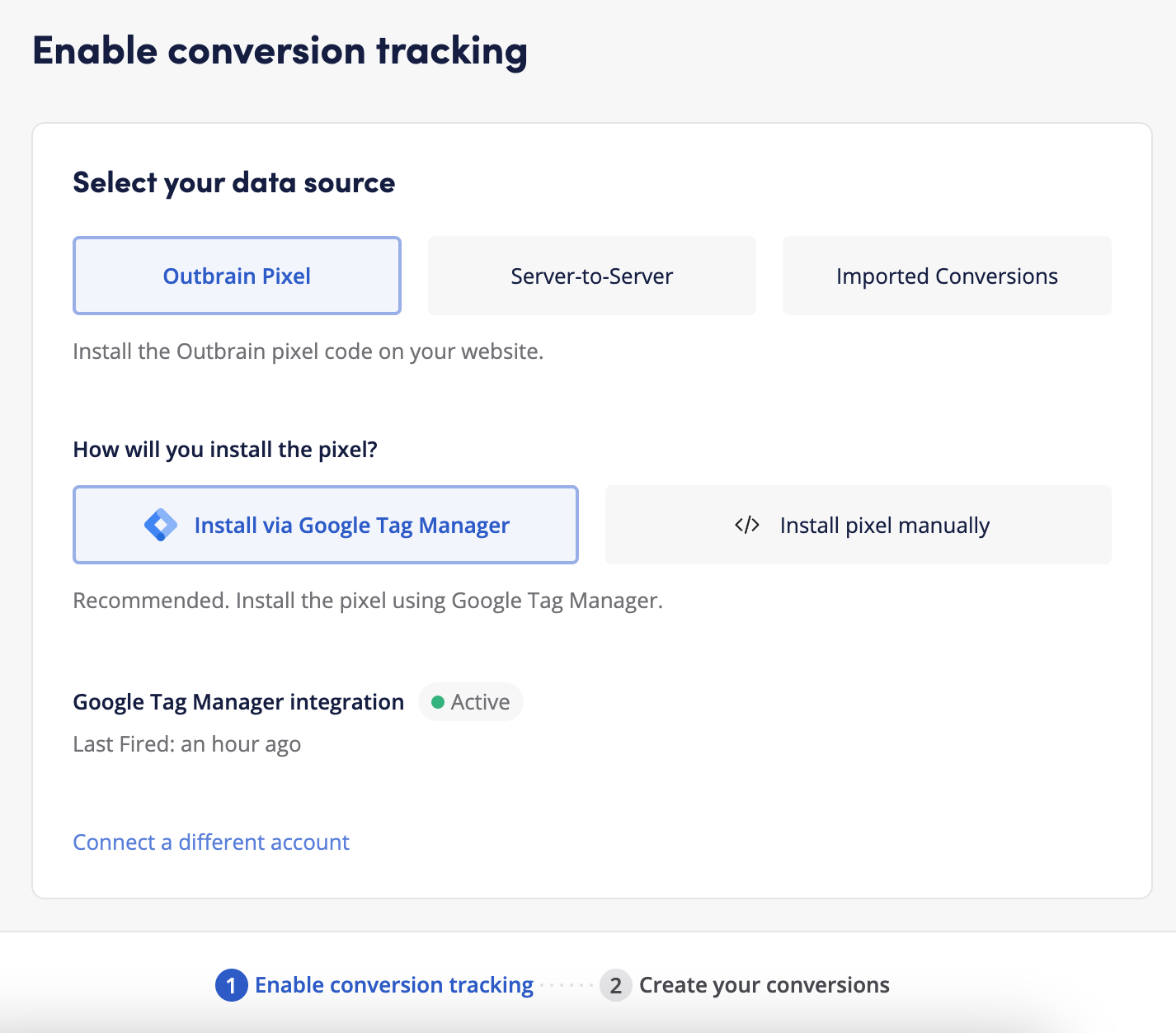Jump to Create your conversions step

[764, 985]
